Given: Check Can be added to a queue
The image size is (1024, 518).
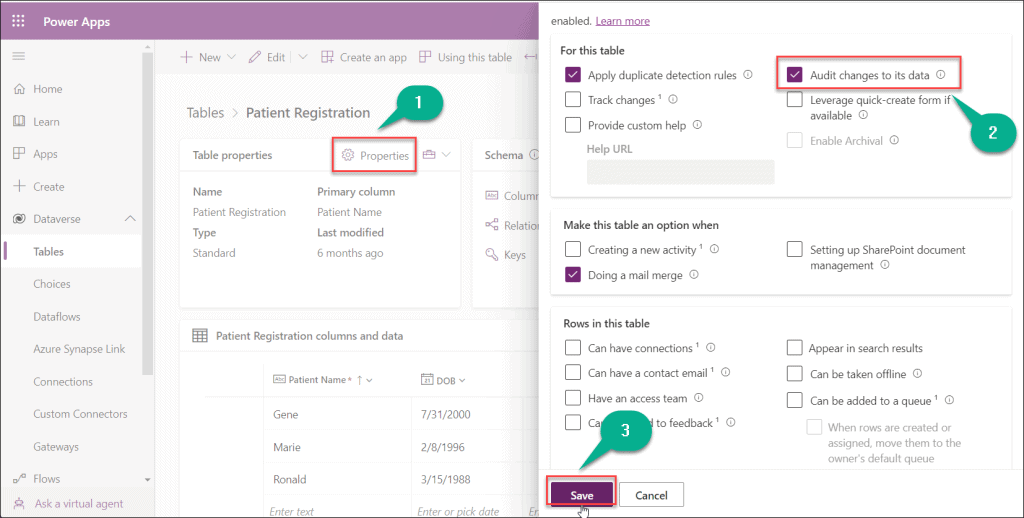Looking at the screenshot, I should [x=794, y=400].
